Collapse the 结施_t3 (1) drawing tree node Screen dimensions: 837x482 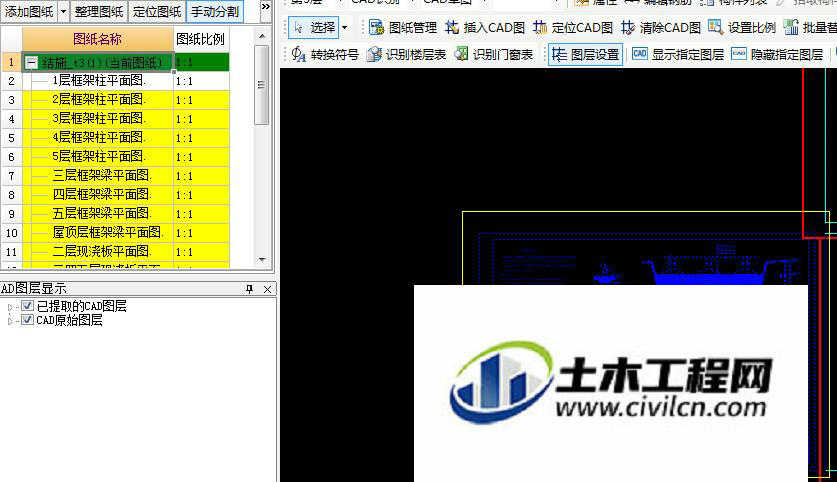[31, 62]
